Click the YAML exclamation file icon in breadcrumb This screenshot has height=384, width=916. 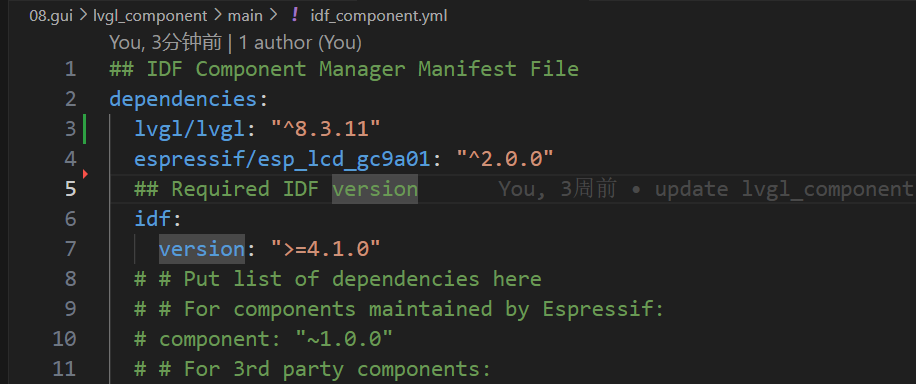(295, 15)
